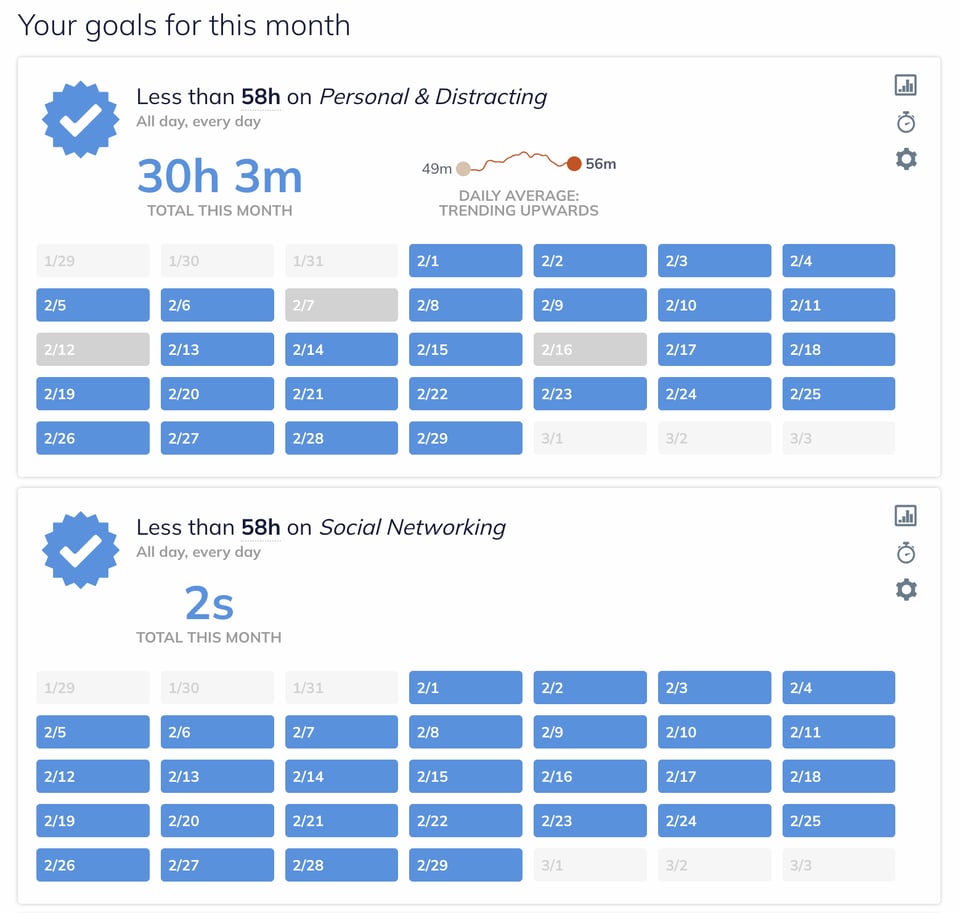The width and height of the screenshot is (960, 913).
Task: Click the Personal & Distracting category name
Action: 433,97
